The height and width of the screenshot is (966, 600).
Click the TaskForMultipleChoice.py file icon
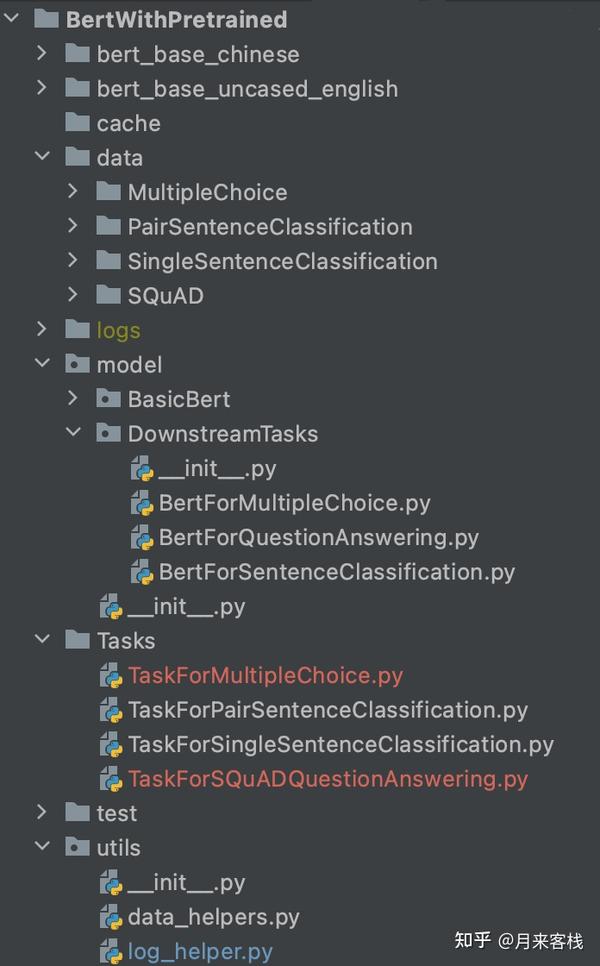(112, 676)
